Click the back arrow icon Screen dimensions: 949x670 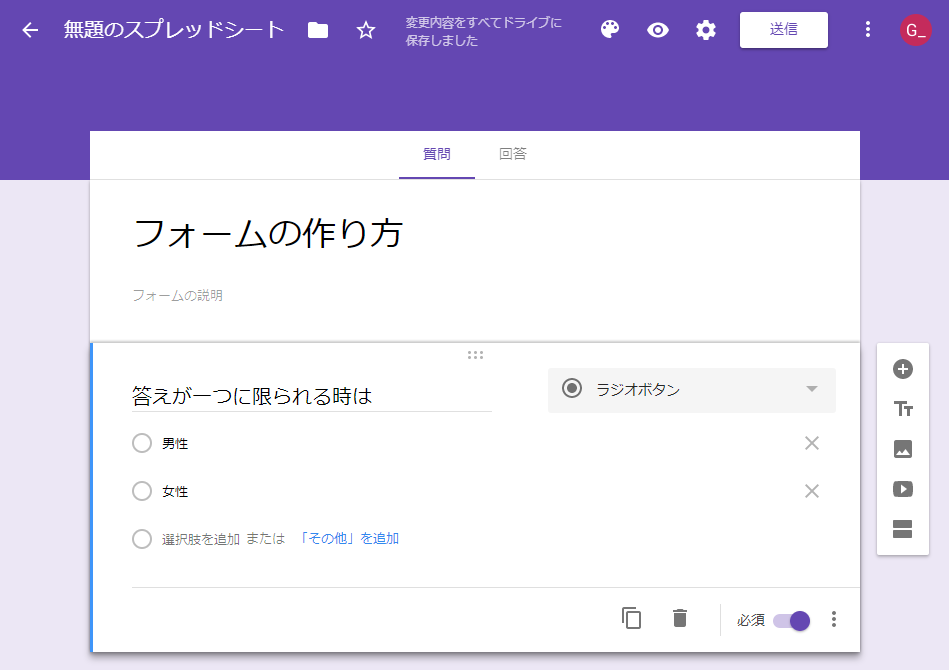pyautogui.click(x=30, y=30)
